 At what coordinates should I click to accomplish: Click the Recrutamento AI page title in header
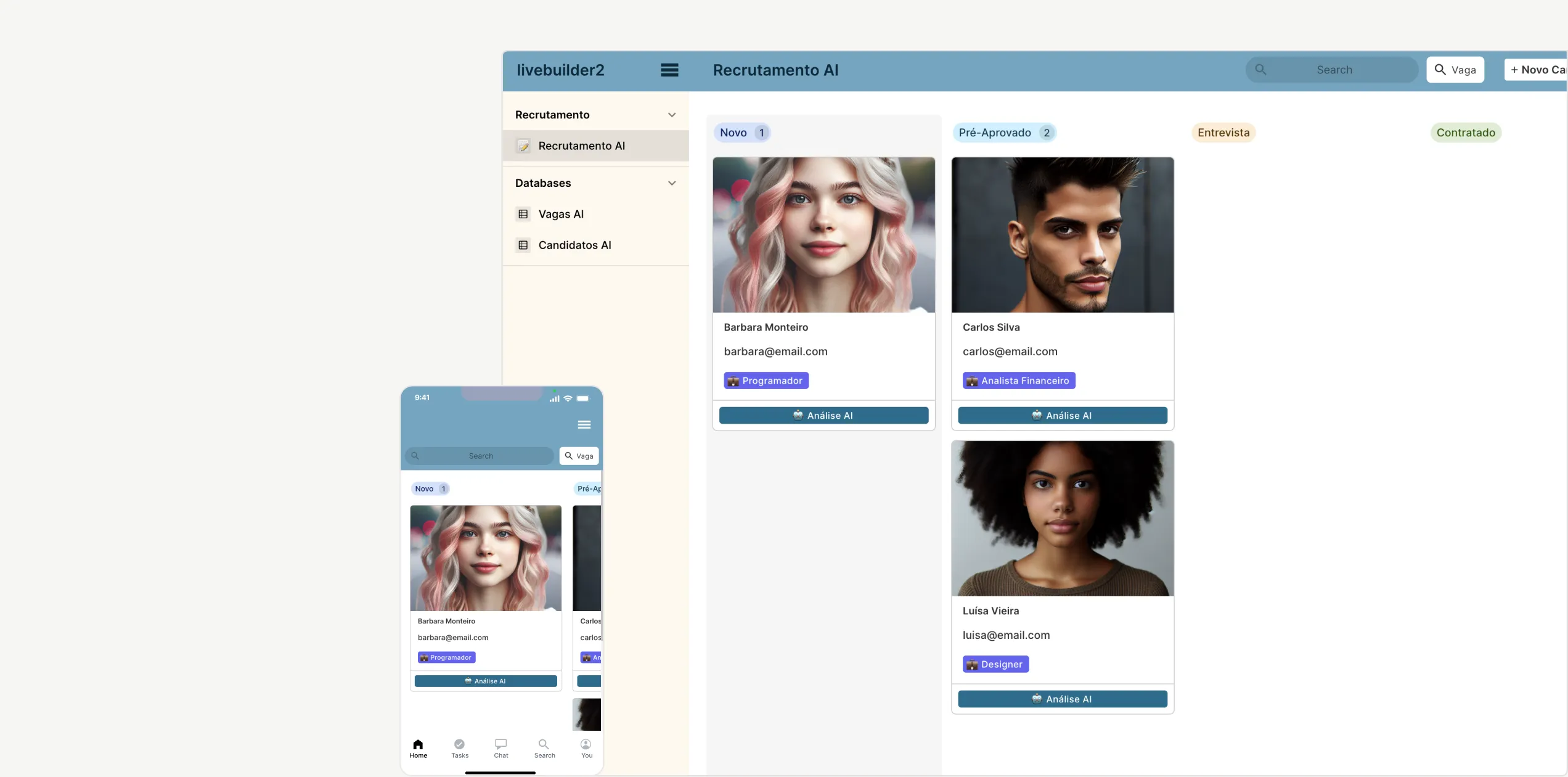pyautogui.click(x=775, y=70)
